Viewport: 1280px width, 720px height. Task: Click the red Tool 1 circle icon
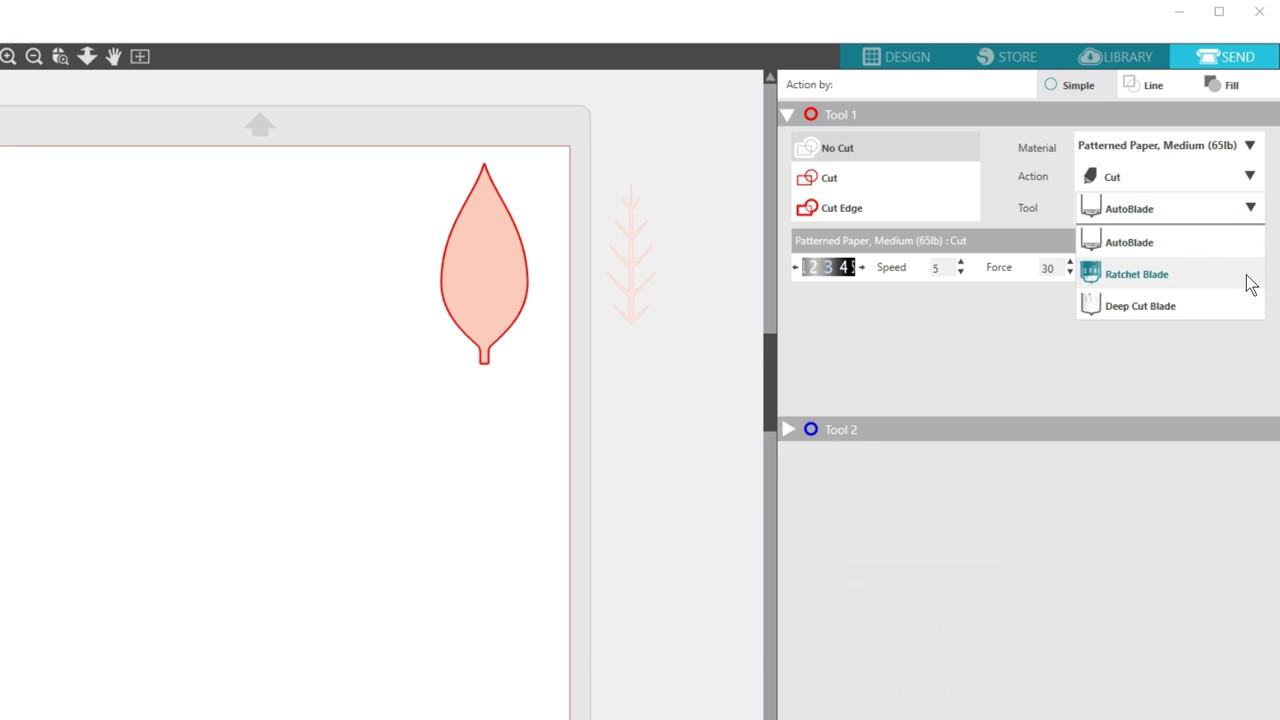(x=811, y=115)
